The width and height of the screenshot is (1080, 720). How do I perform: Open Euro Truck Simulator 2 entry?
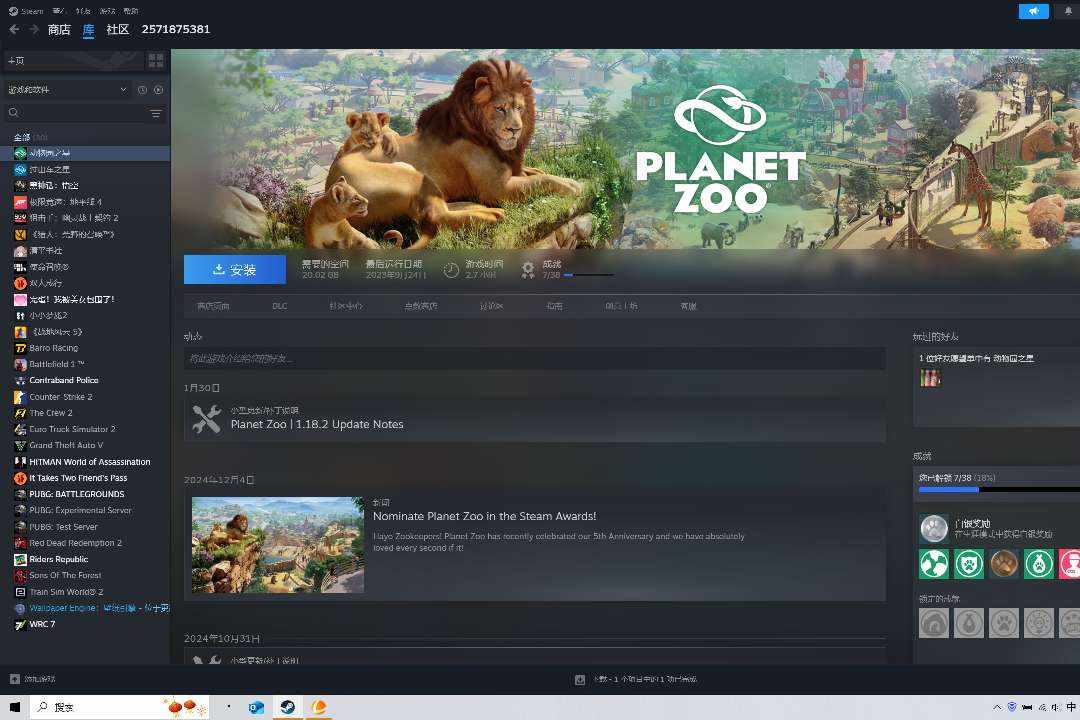tap(72, 429)
